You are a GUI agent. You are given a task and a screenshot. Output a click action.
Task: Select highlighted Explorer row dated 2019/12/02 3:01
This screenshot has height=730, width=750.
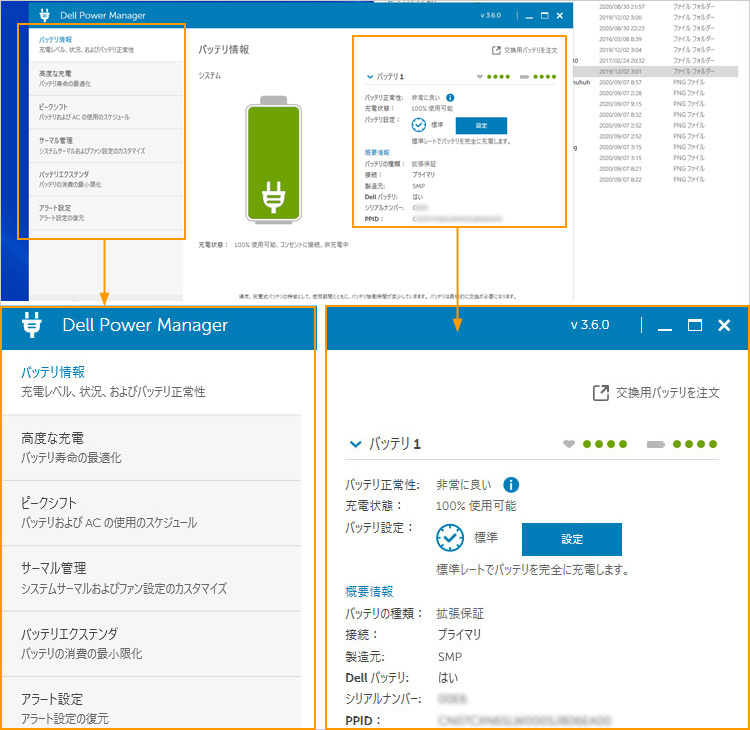click(x=656, y=71)
